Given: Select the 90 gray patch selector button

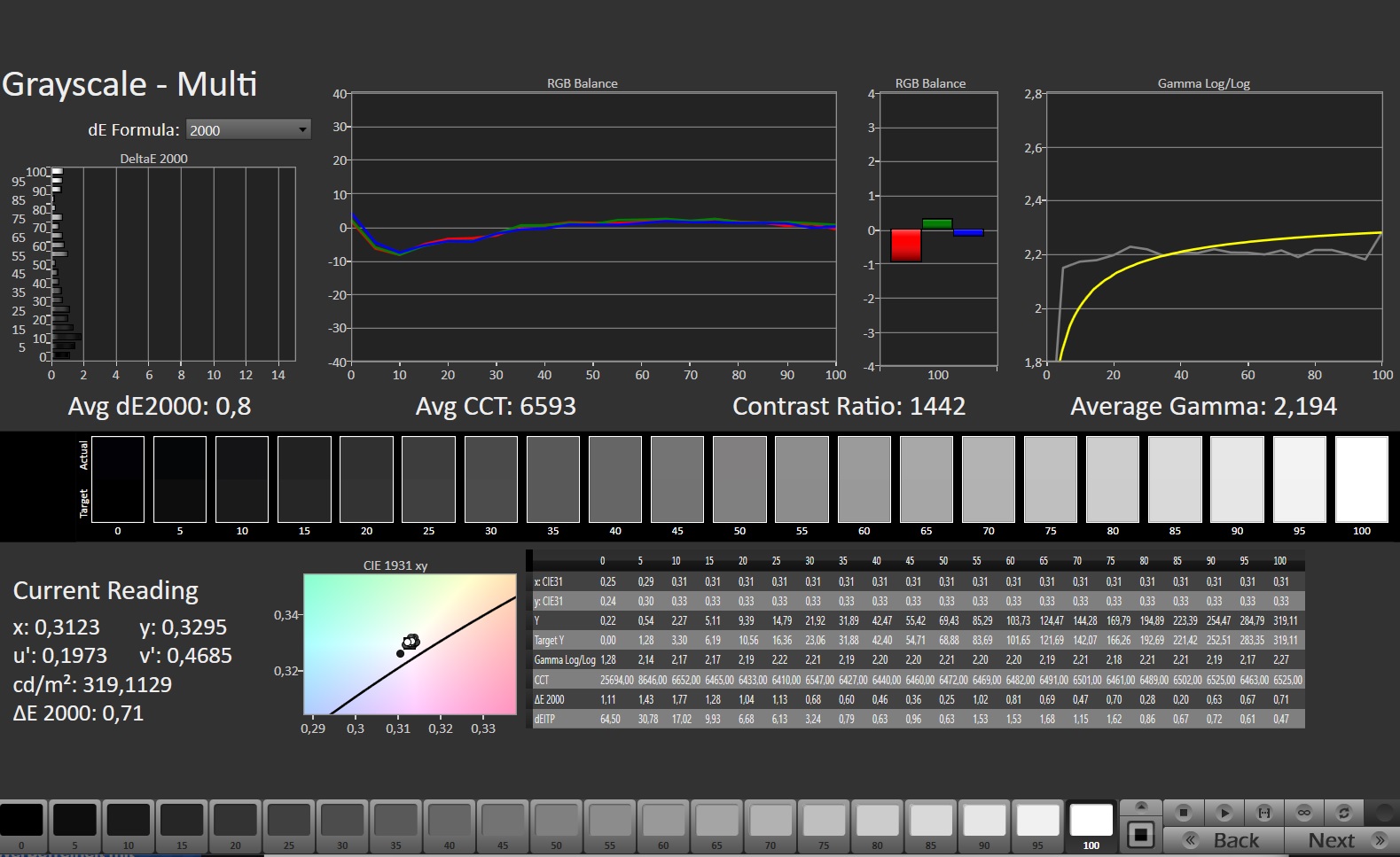Looking at the screenshot, I should [984, 826].
